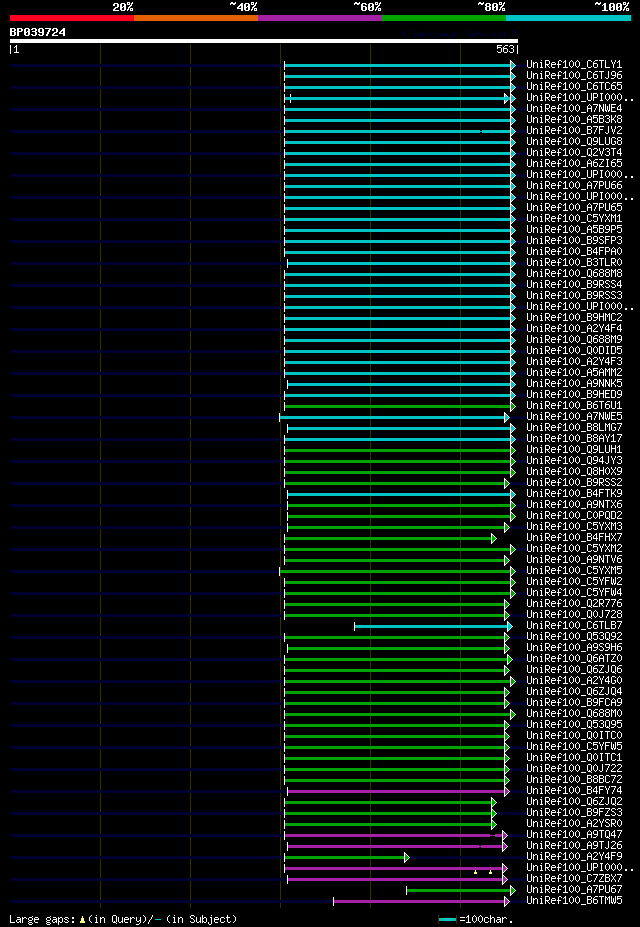Click the 563 end position label
The width and height of the screenshot is (640, 927).
[505, 50]
